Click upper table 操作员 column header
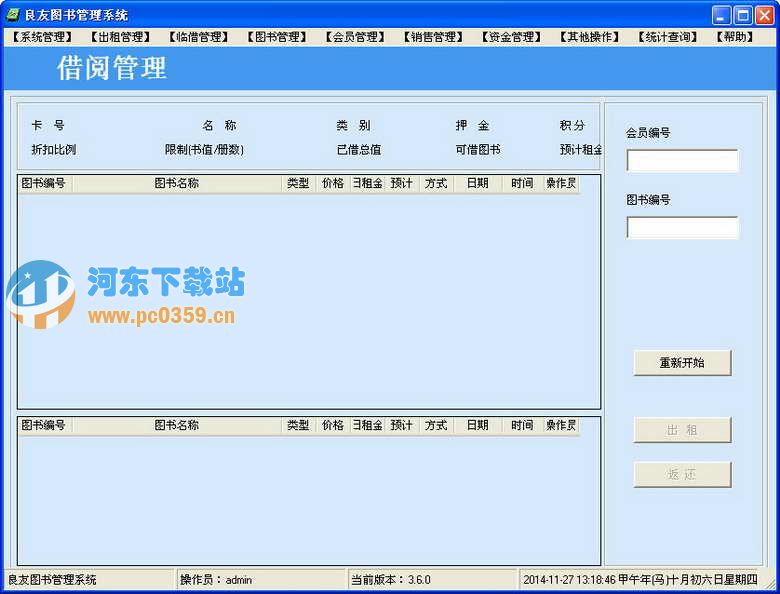This screenshot has height=594, width=780. point(561,184)
